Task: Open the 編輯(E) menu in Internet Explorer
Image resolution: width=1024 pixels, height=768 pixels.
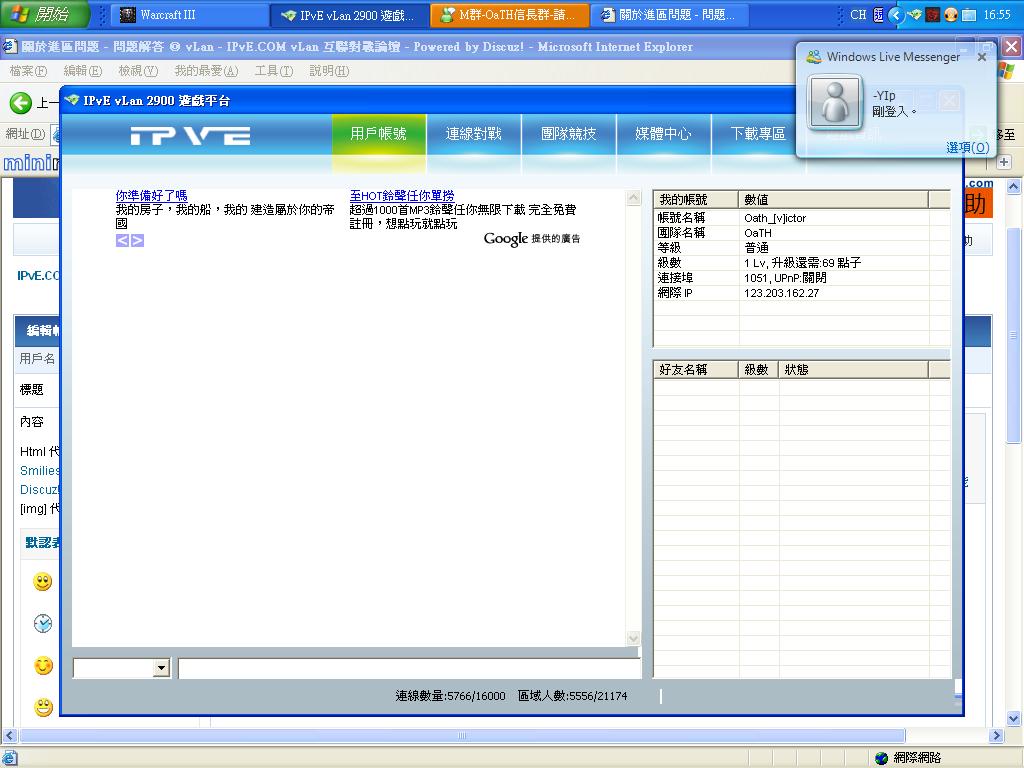Action: [82, 71]
